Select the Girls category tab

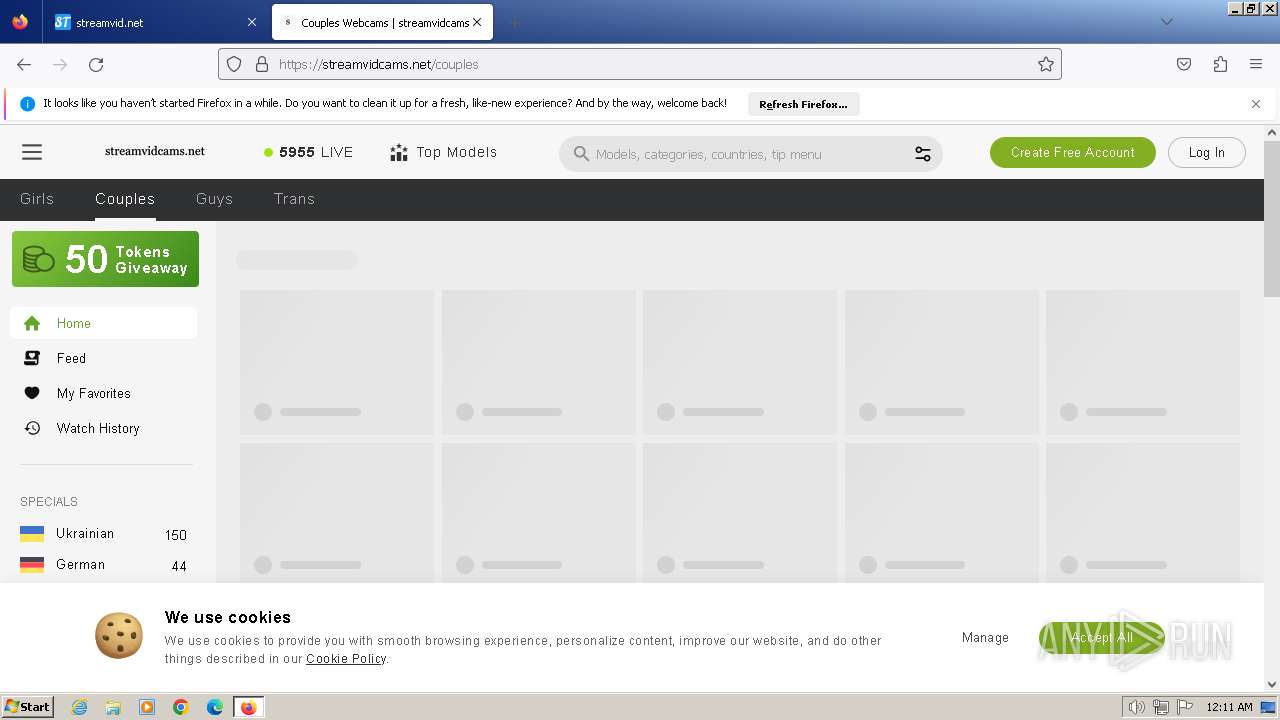click(37, 199)
